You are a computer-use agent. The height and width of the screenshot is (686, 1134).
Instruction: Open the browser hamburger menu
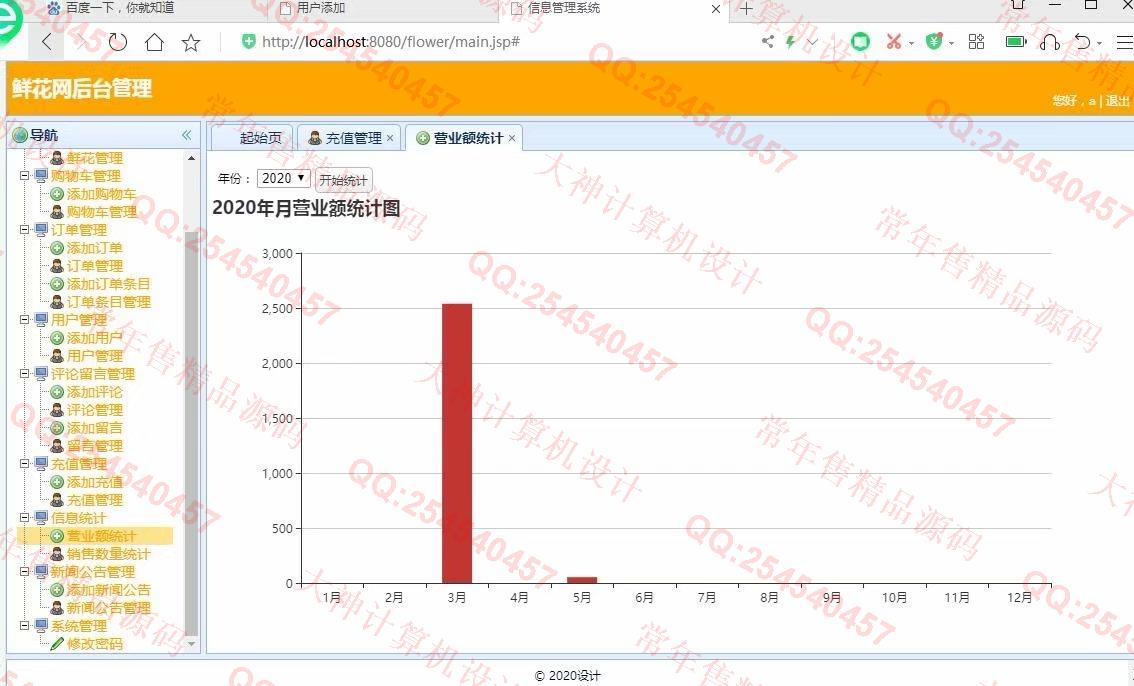[x=1125, y=42]
